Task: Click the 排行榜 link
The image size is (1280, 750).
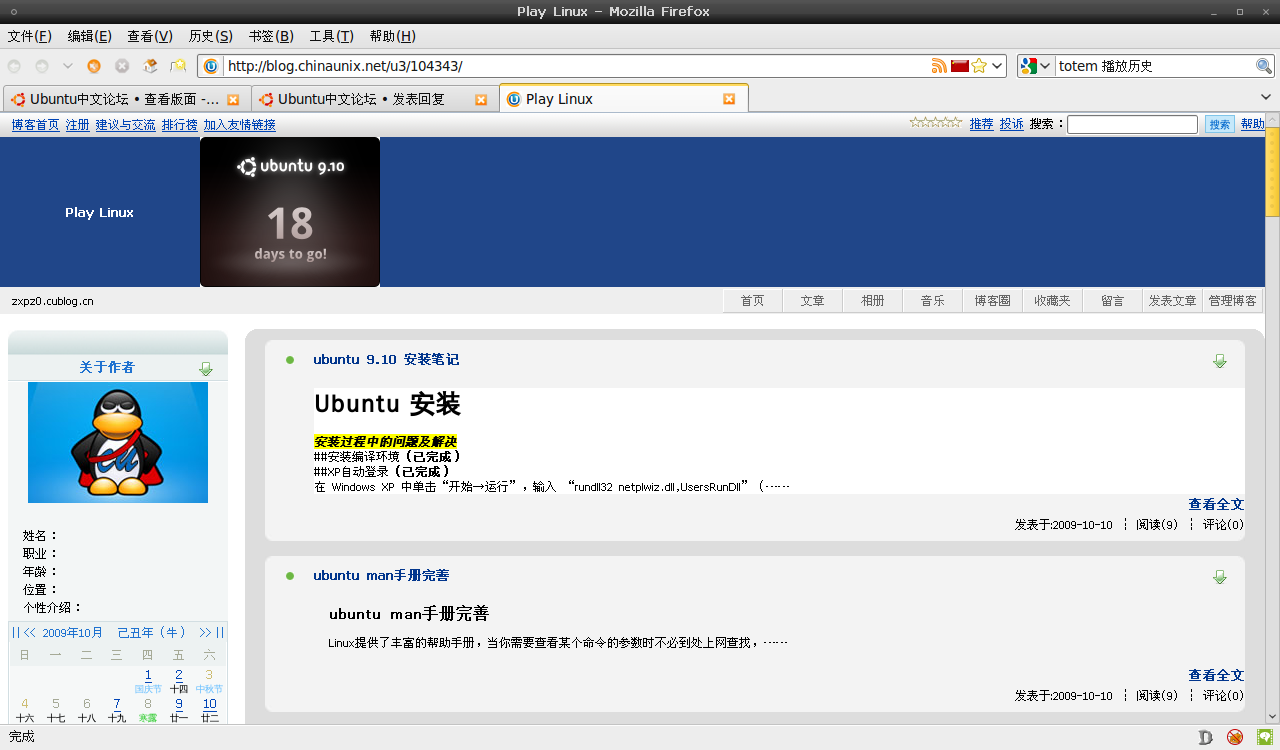Action: (x=179, y=125)
